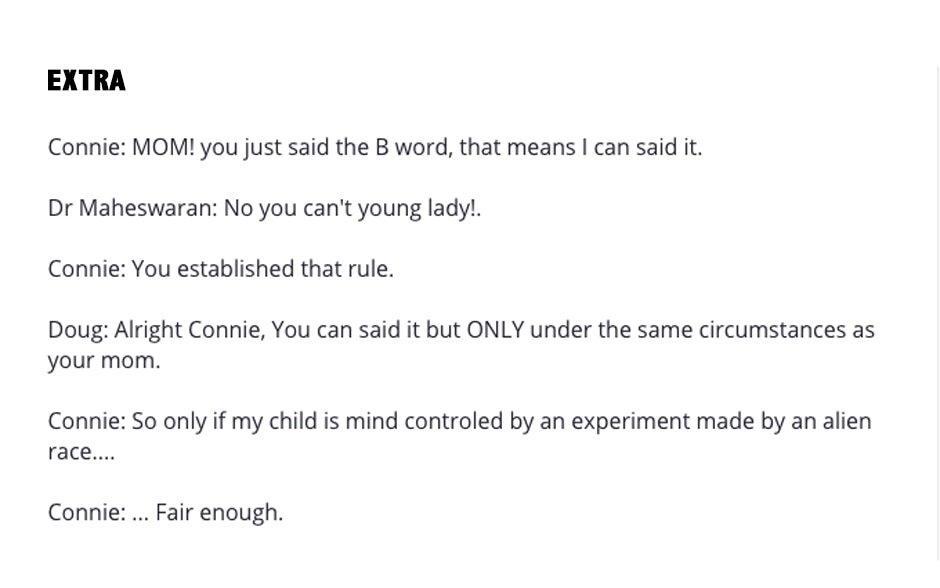The height and width of the screenshot is (588, 940).
Task: Click the capitalized word "ONLY"
Action: coord(495,331)
